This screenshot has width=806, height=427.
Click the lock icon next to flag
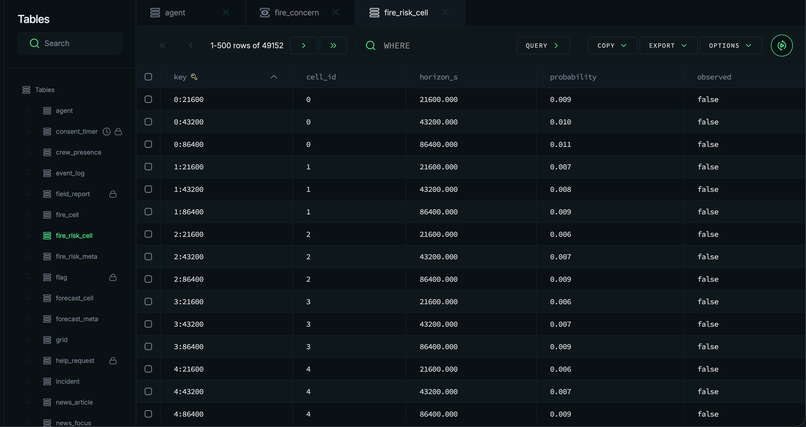(x=113, y=277)
